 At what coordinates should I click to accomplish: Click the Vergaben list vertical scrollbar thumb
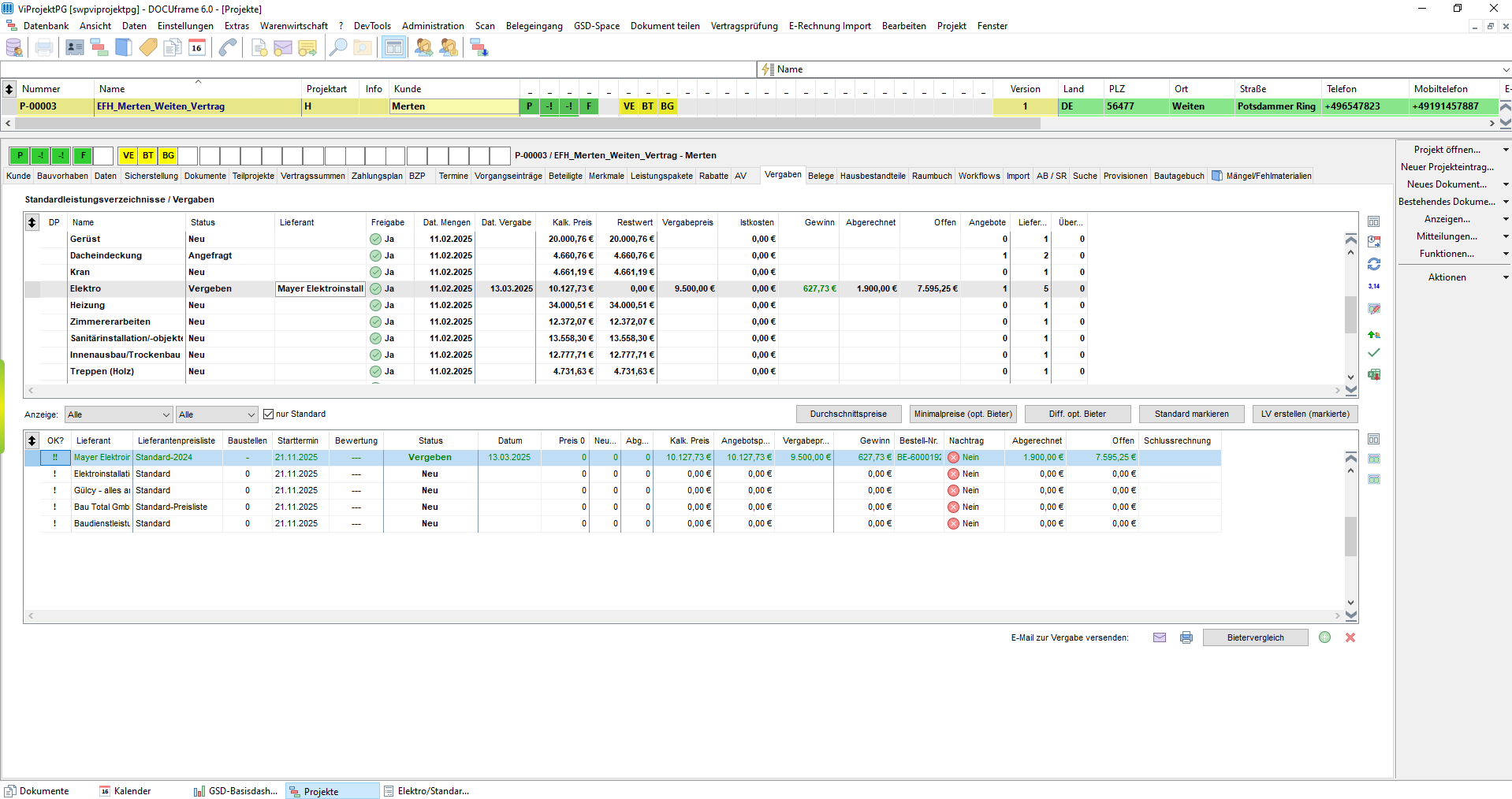pyautogui.click(x=1351, y=314)
